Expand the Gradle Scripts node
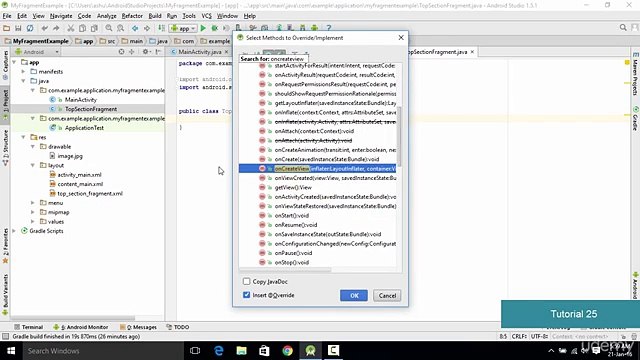Screen dimensions: 640x360 14,231
